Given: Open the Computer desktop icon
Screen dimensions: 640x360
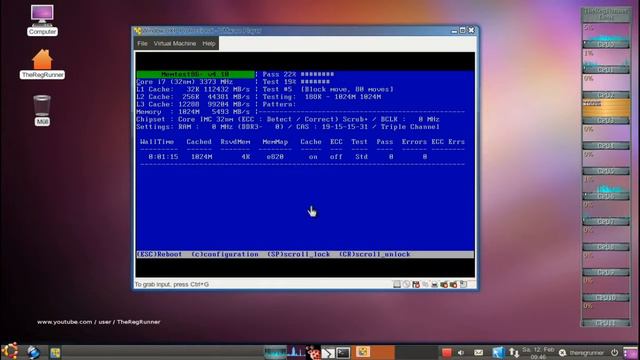Looking at the screenshot, I should pyautogui.click(x=42, y=20).
